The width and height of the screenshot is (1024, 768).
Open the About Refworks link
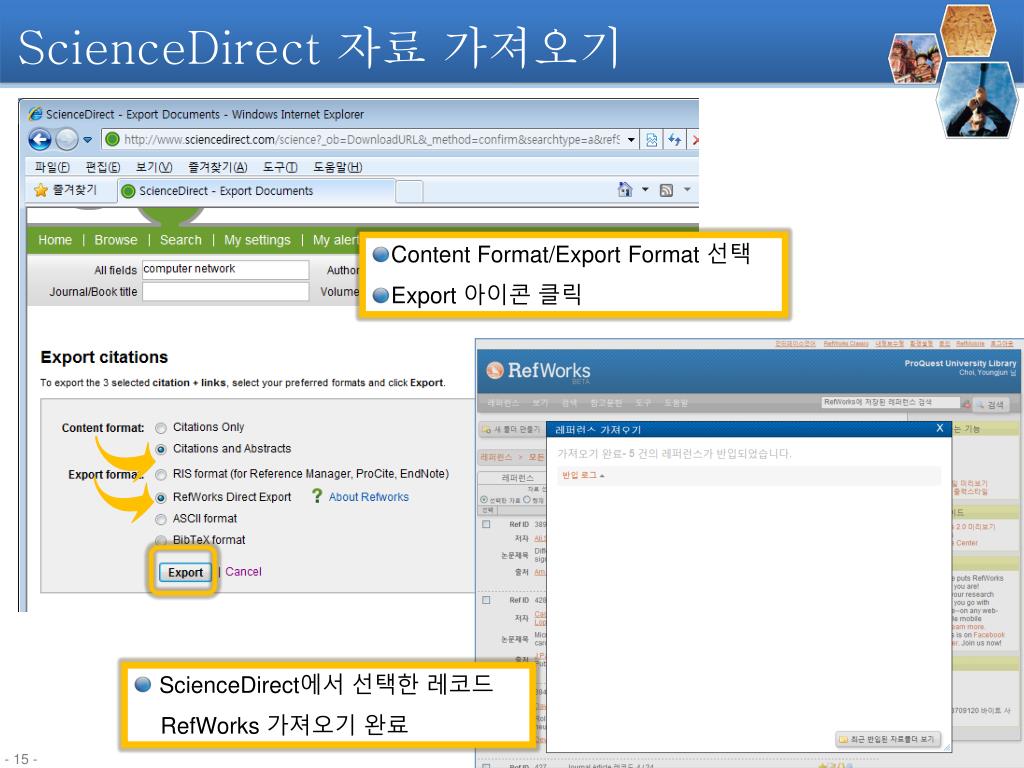(368, 497)
